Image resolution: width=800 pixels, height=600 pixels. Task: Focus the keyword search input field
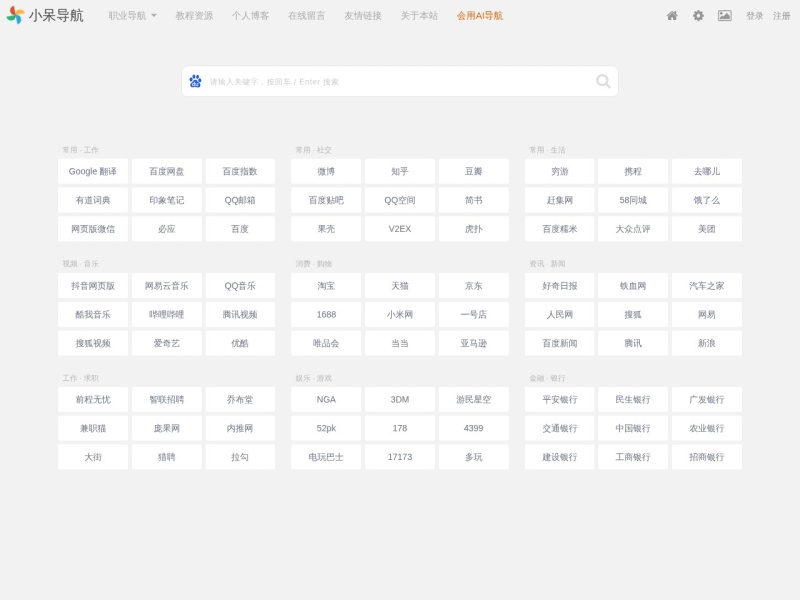click(399, 82)
